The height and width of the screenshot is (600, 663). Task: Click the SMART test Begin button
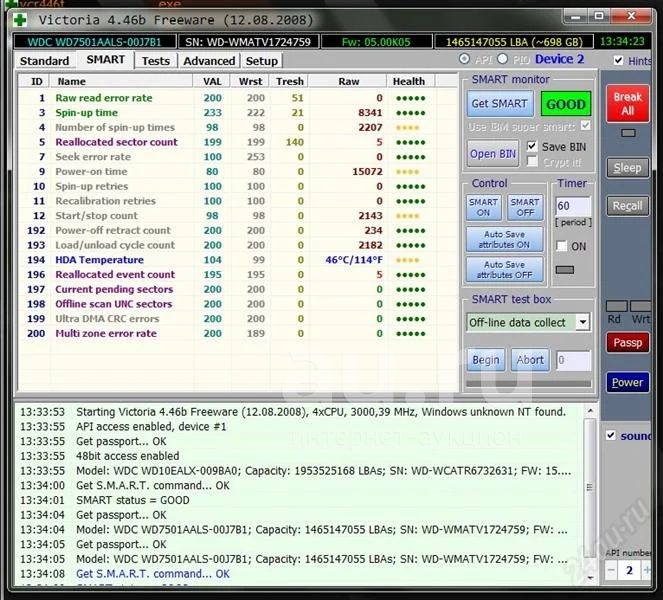pyautogui.click(x=486, y=360)
